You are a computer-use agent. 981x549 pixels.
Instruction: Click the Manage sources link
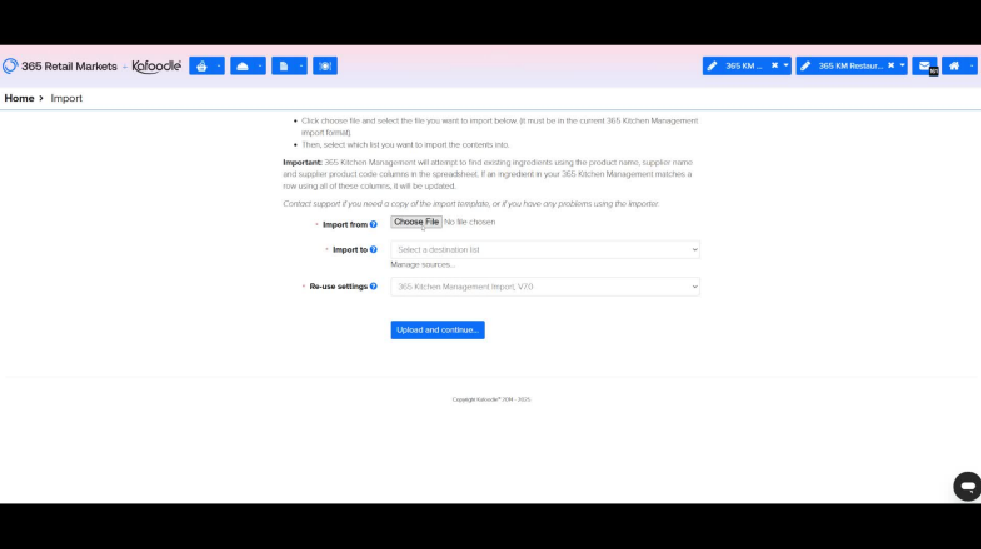(x=422, y=265)
